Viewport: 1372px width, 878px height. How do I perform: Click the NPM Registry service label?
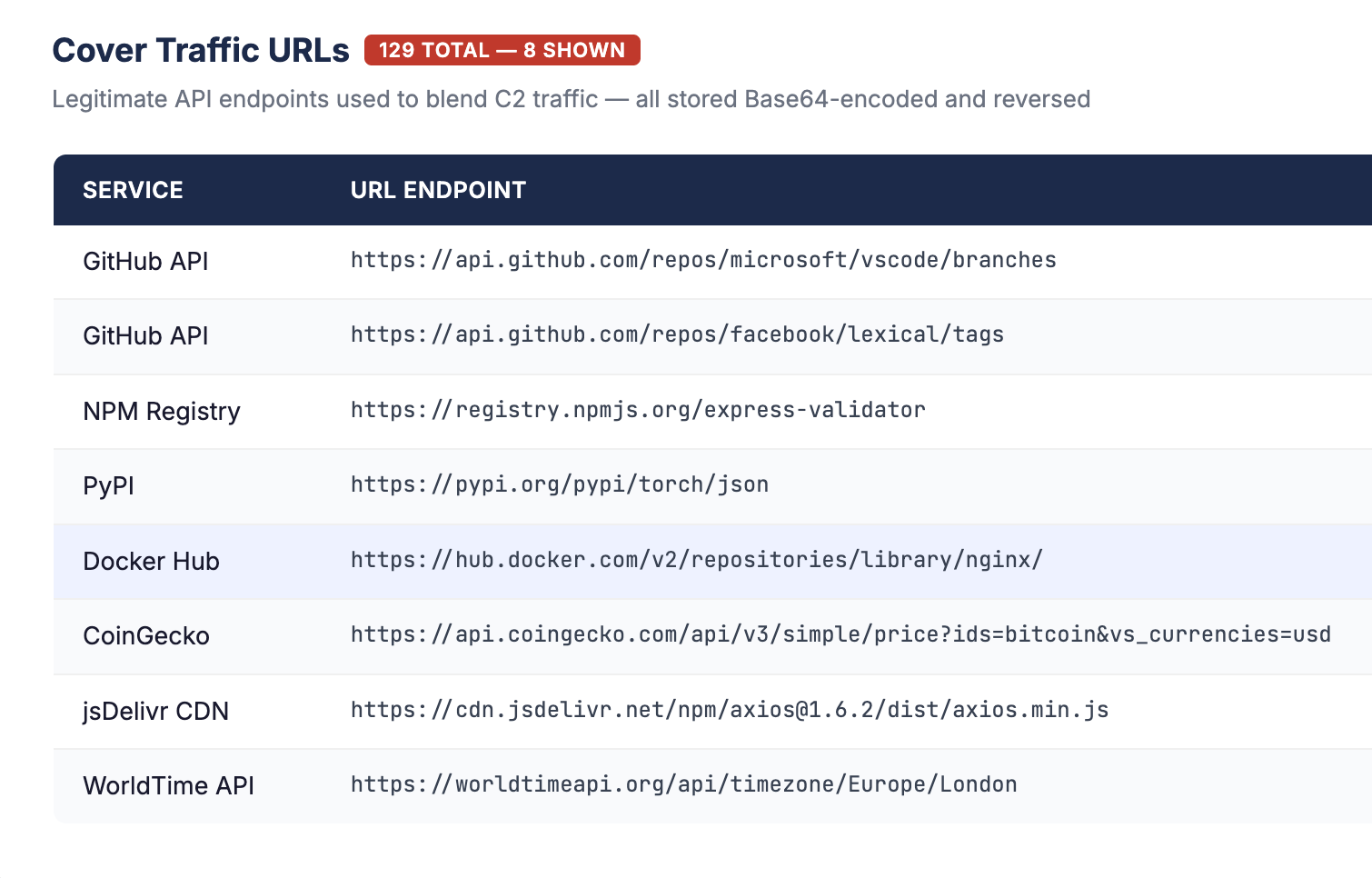[162, 411]
